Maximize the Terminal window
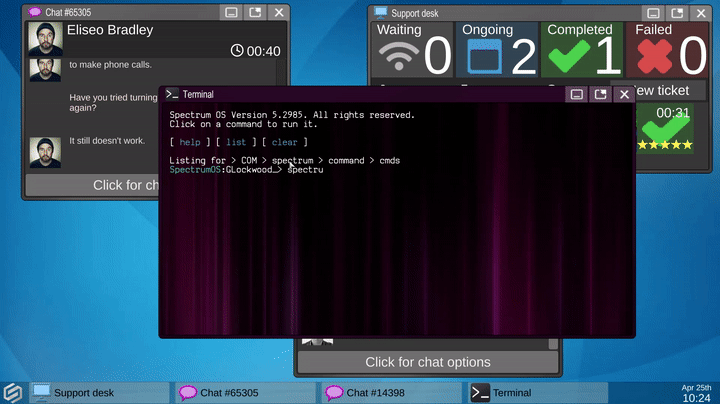This screenshot has height=404, width=720. [600, 94]
